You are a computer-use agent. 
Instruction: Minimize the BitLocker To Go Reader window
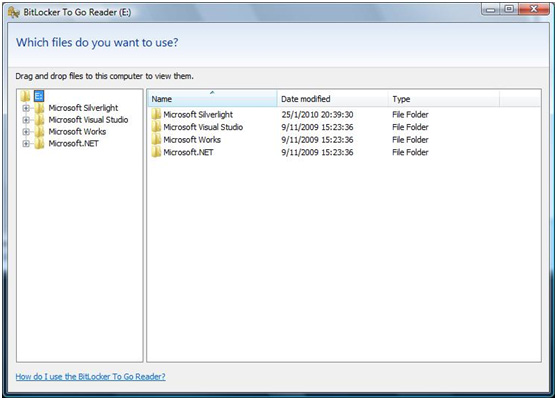click(x=491, y=9)
